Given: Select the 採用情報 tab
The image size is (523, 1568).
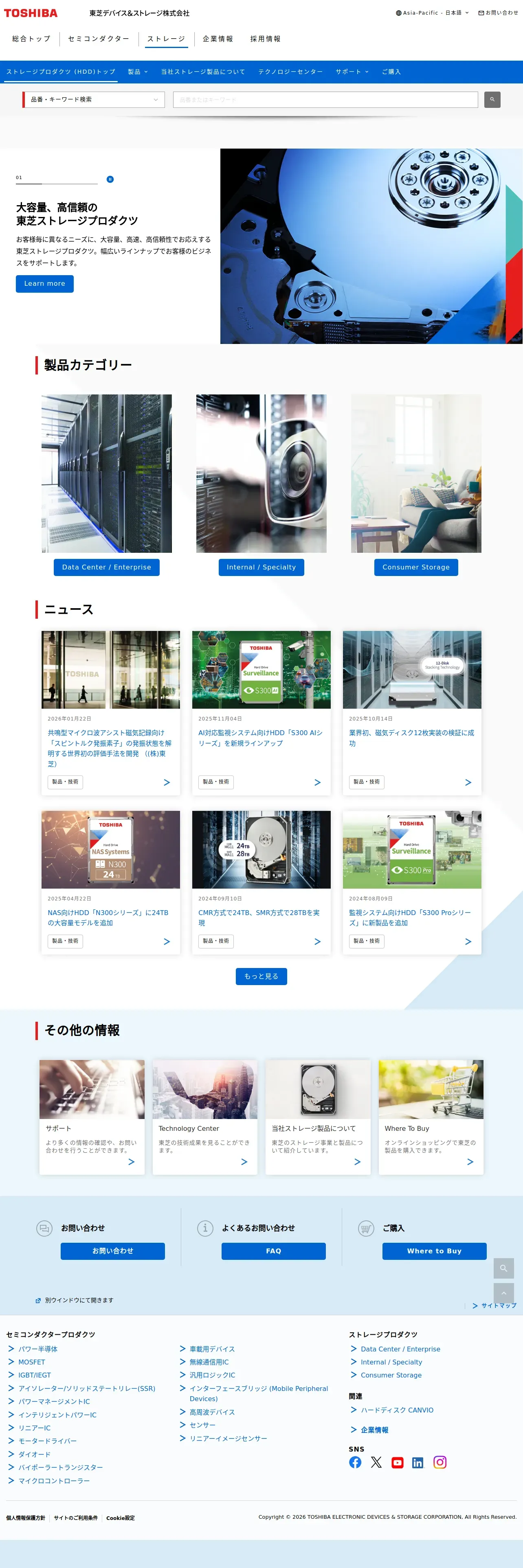Looking at the screenshot, I should (x=266, y=39).
